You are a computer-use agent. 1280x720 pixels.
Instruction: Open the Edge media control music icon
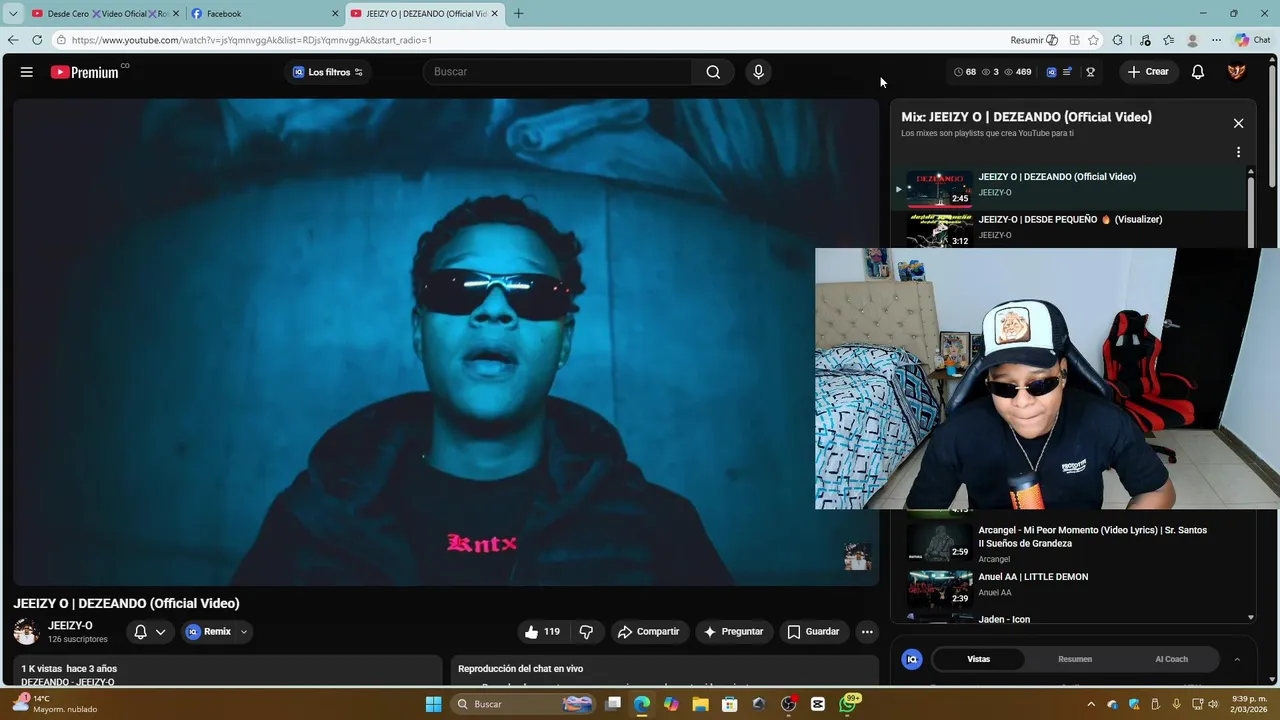point(1145,40)
